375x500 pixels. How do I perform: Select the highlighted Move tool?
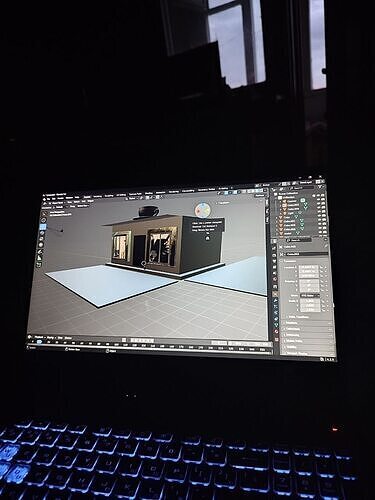[x=43, y=227]
